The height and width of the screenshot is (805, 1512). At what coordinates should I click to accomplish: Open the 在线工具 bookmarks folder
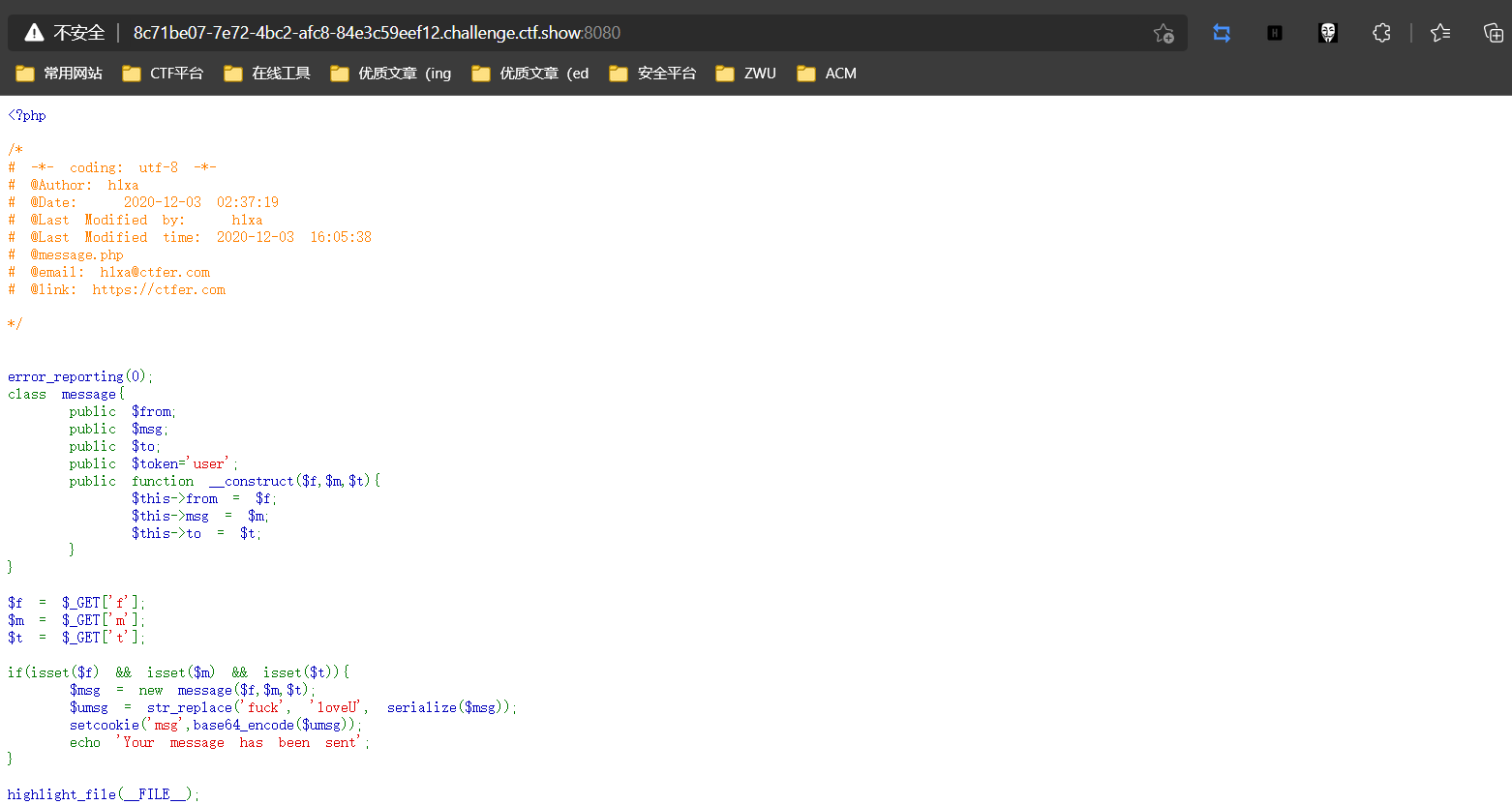point(267,74)
